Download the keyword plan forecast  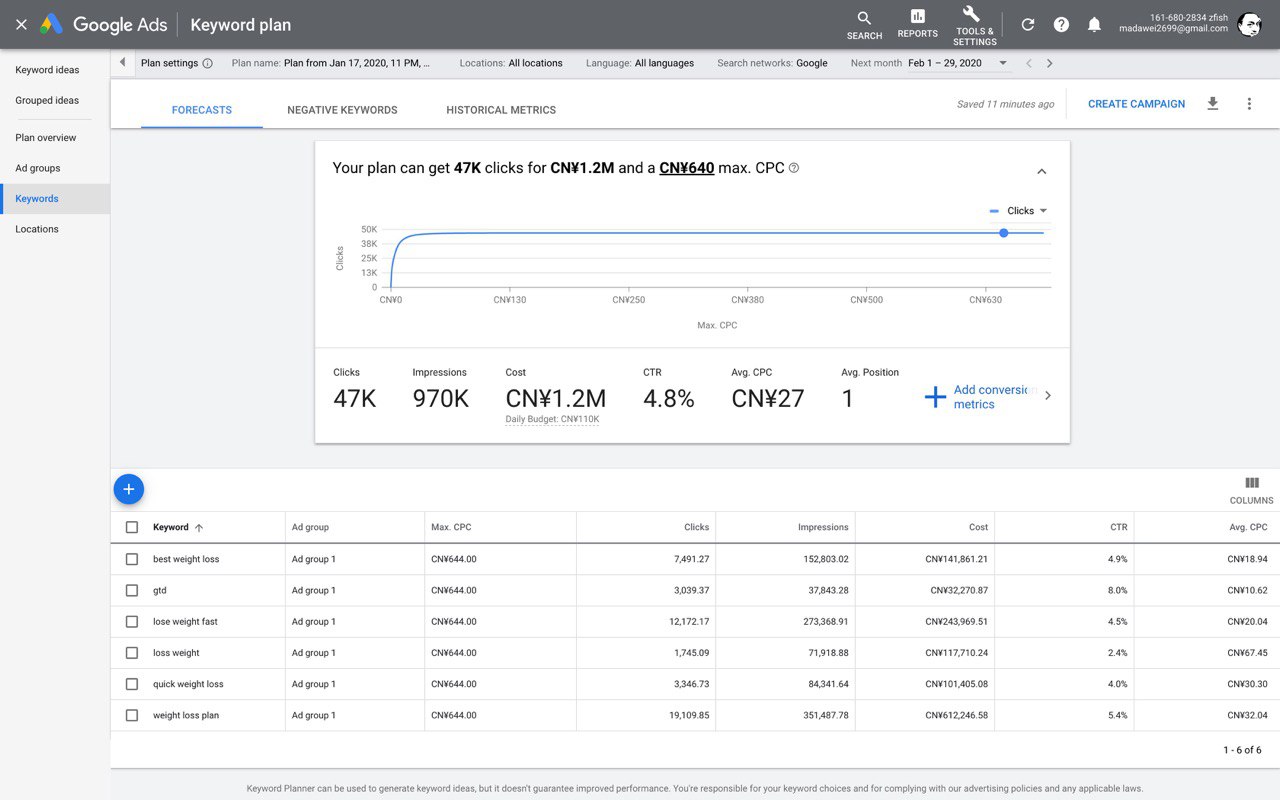(x=1213, y=104)
